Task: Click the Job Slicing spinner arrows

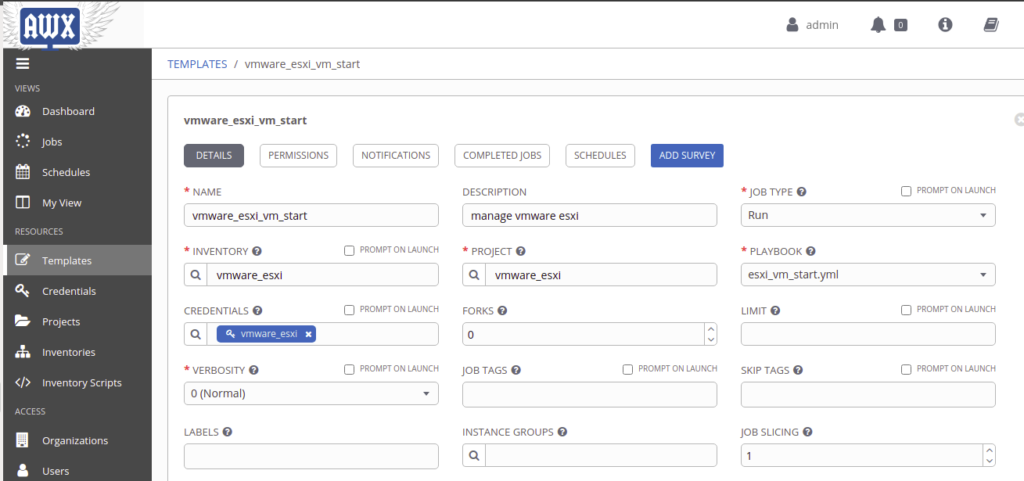Action: pos(989,455)
